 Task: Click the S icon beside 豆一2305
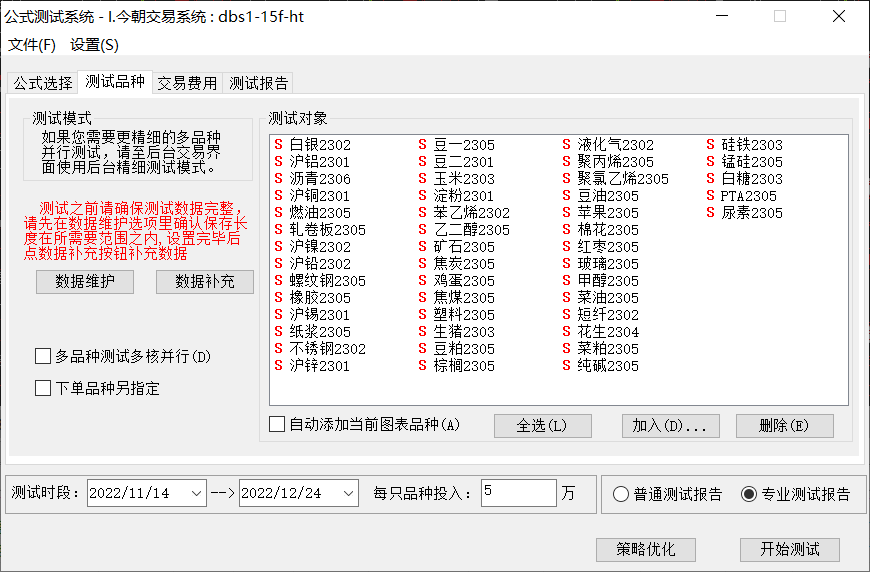[x=422, y=145]
